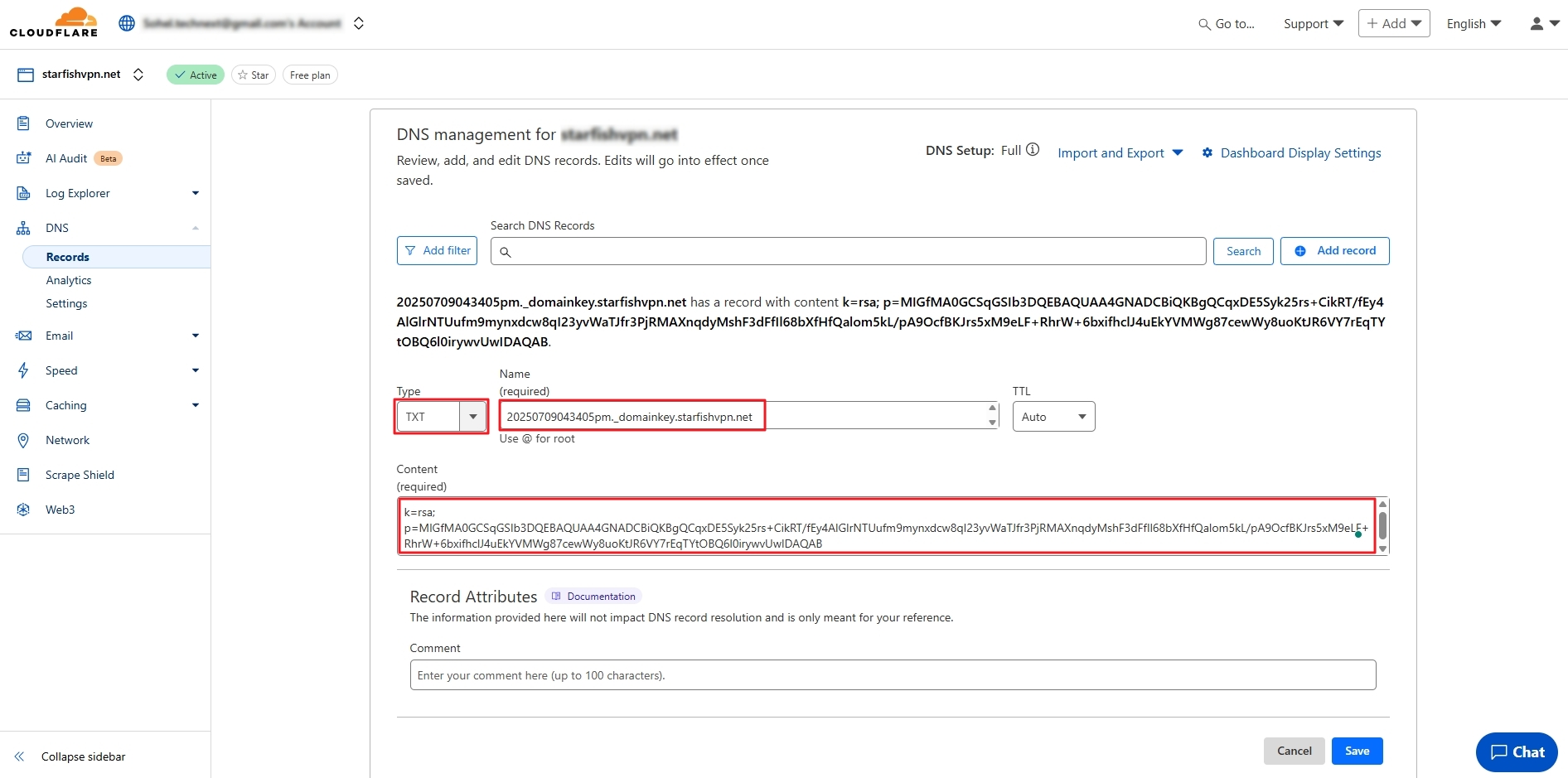Click the Active status badge
The width and height of the screenshot is (1568, 778).
point(196,75)
